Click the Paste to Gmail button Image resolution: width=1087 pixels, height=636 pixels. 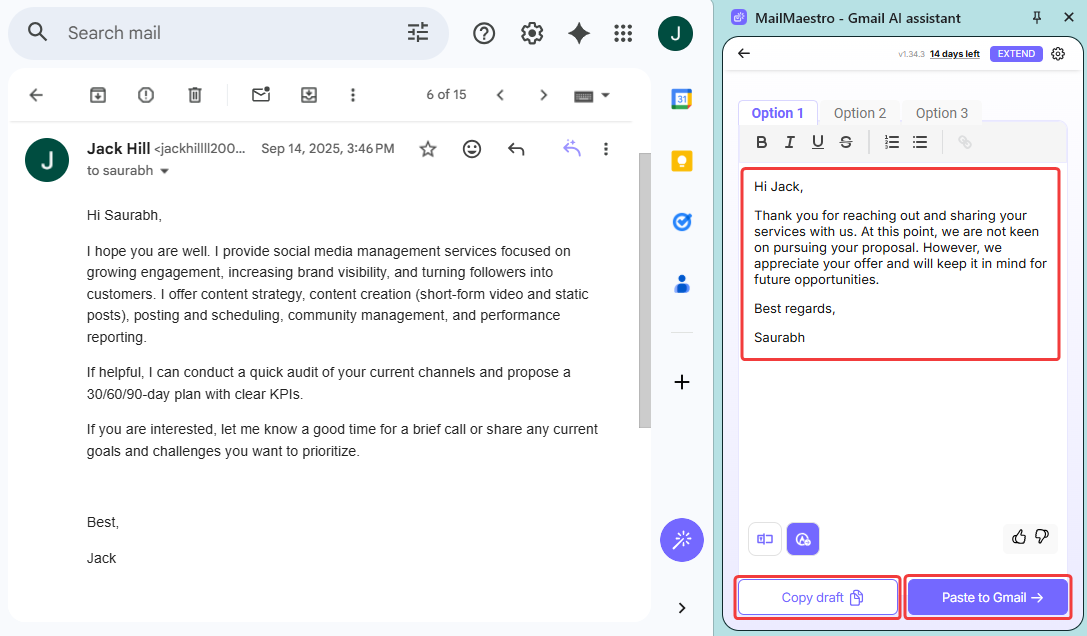(988, 597)
